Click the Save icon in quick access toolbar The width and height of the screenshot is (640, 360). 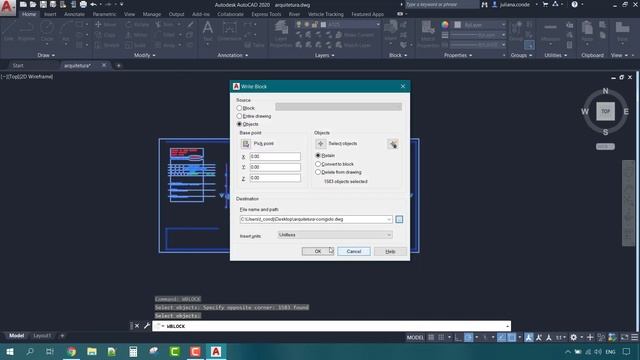43,4
